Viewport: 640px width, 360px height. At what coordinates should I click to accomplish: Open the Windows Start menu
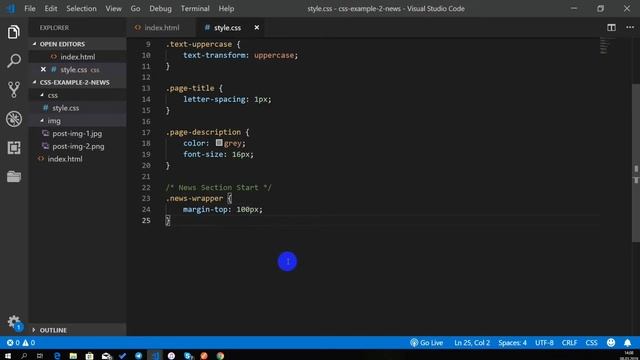click(x=8, y=356)
